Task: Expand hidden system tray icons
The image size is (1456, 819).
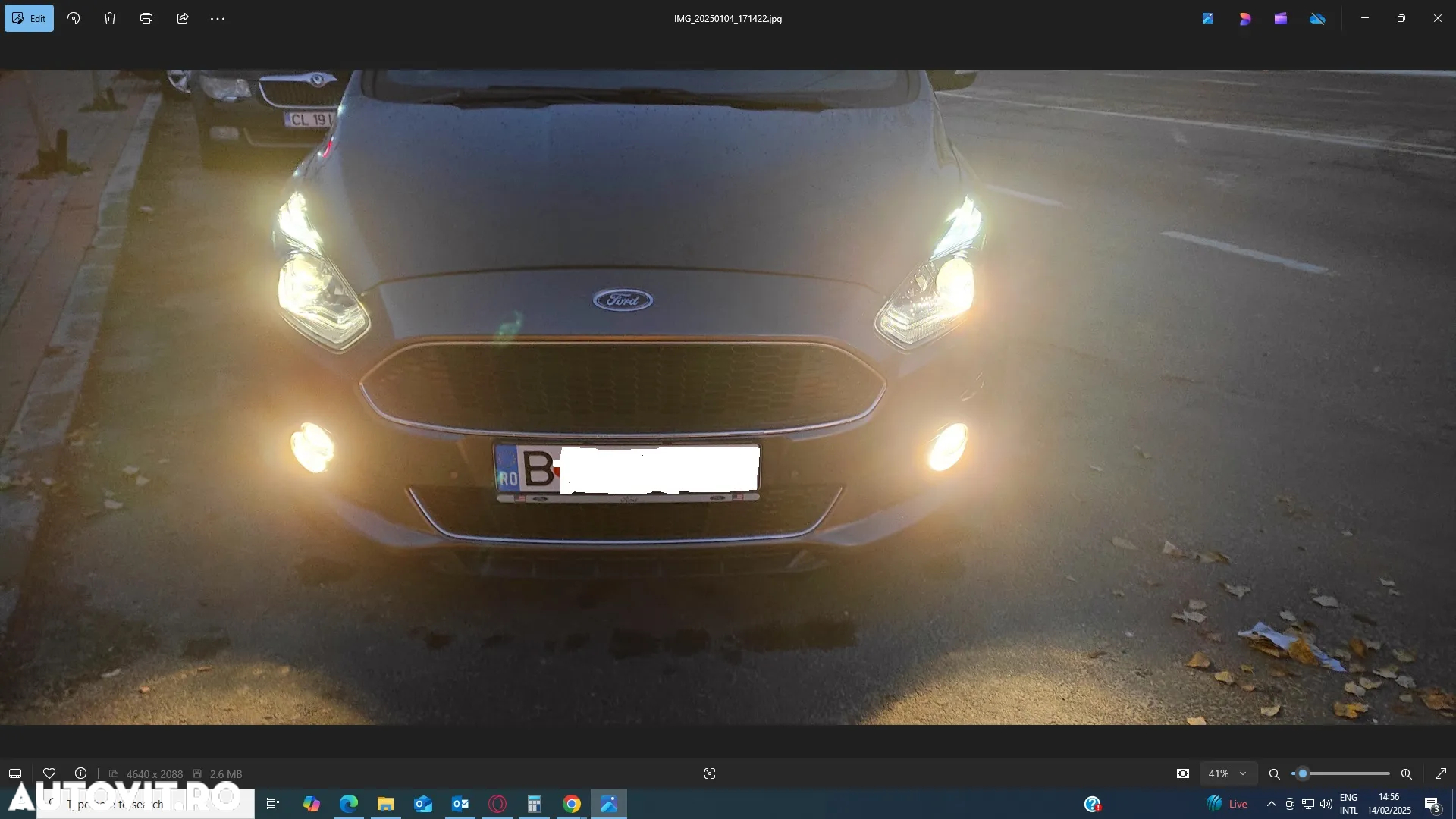Action: (x=1272, y=804)
